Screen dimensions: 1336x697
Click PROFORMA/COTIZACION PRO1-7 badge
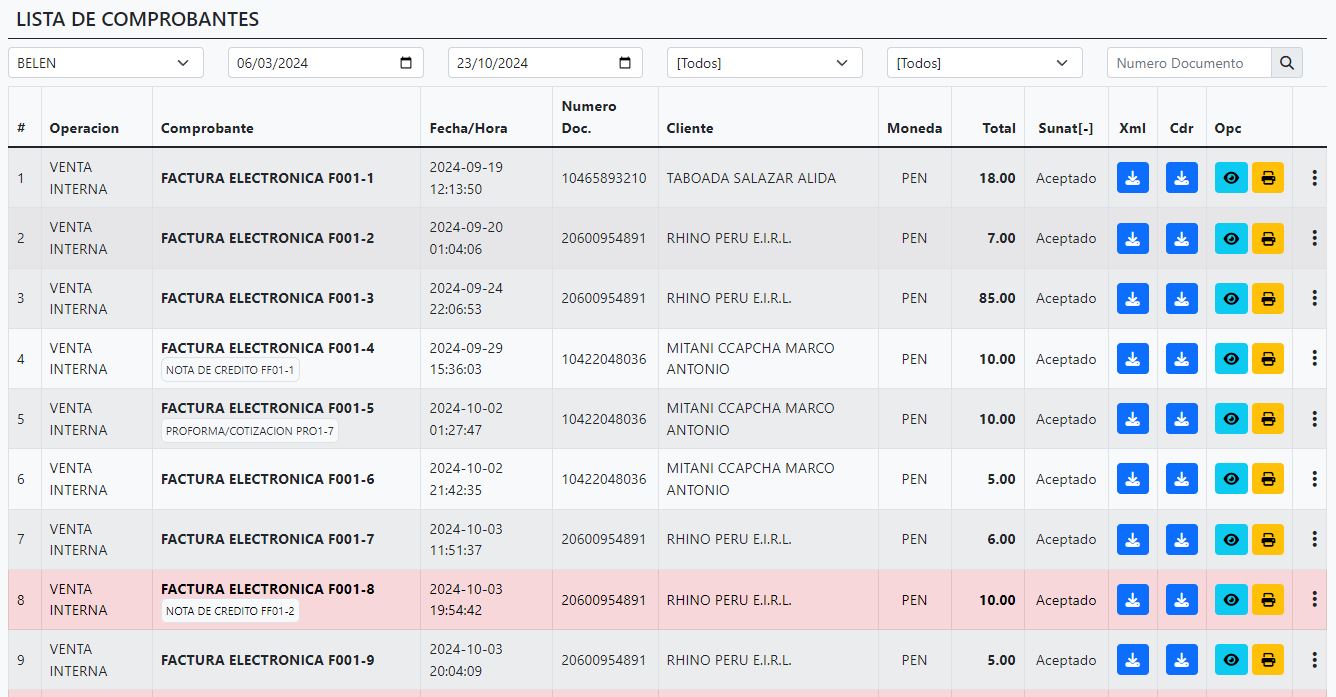tap(249, 431)
